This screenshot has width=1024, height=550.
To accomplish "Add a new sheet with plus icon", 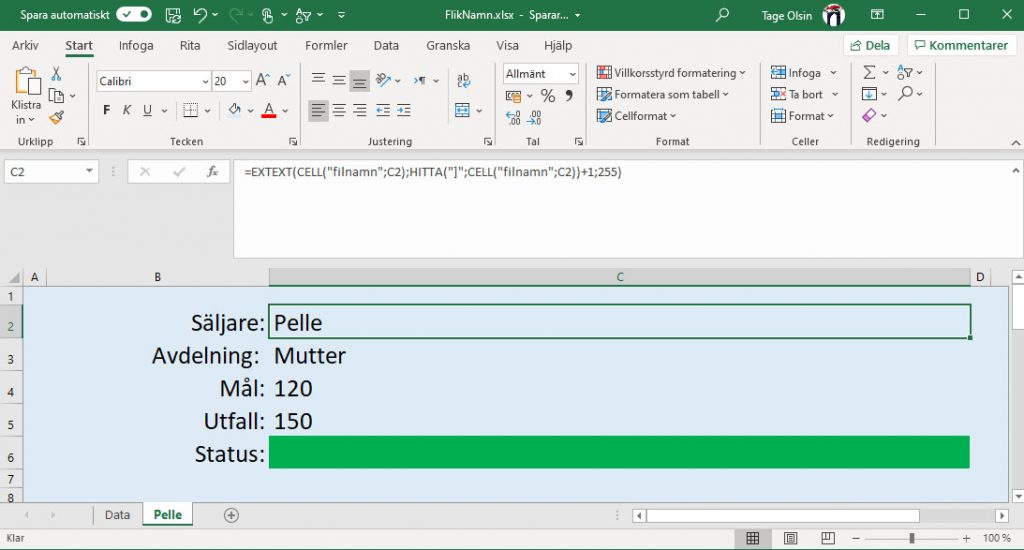I will point(232,515).
